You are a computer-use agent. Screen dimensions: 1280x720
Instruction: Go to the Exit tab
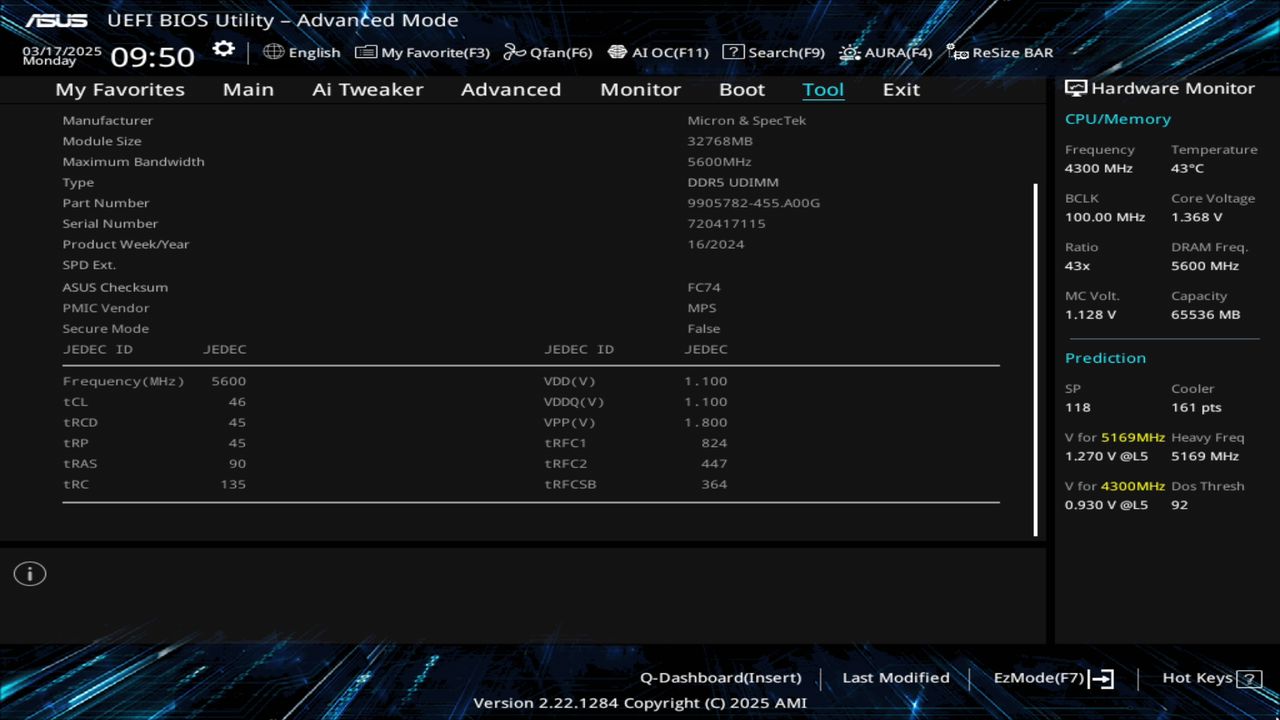(x=901, y=89)
